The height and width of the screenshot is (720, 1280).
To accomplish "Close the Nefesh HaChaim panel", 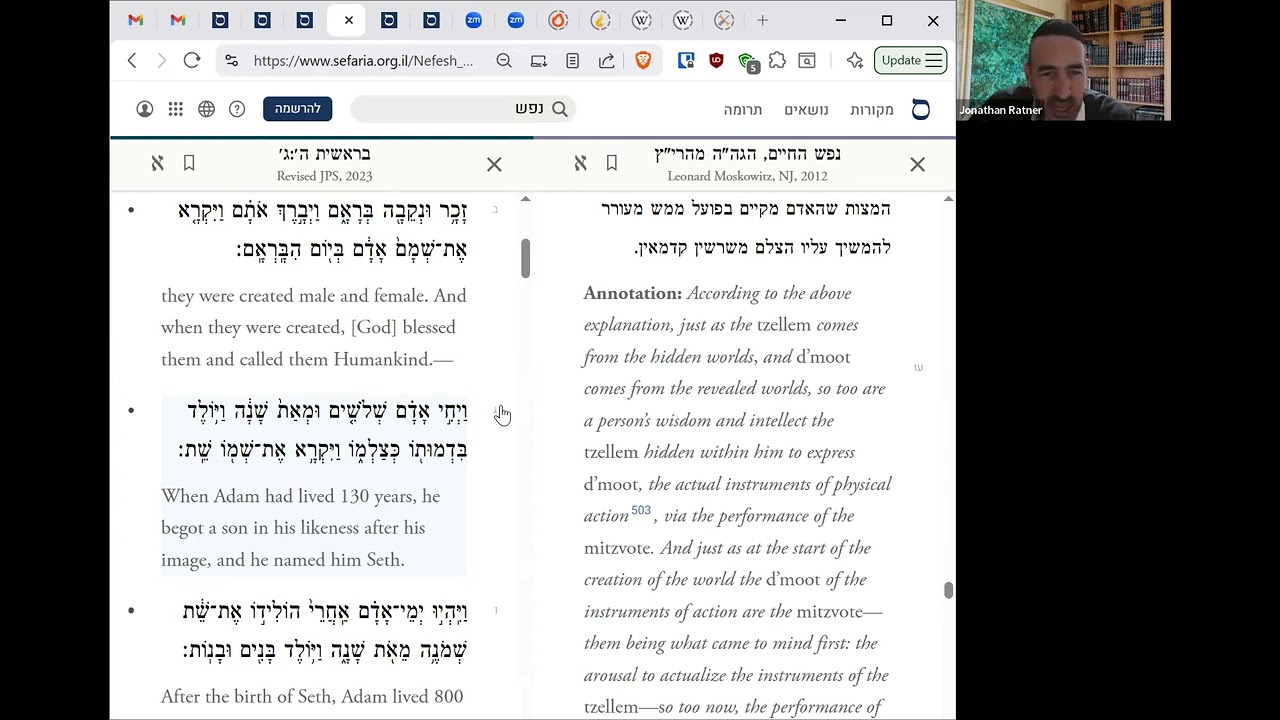I will [x=917, y=164].
